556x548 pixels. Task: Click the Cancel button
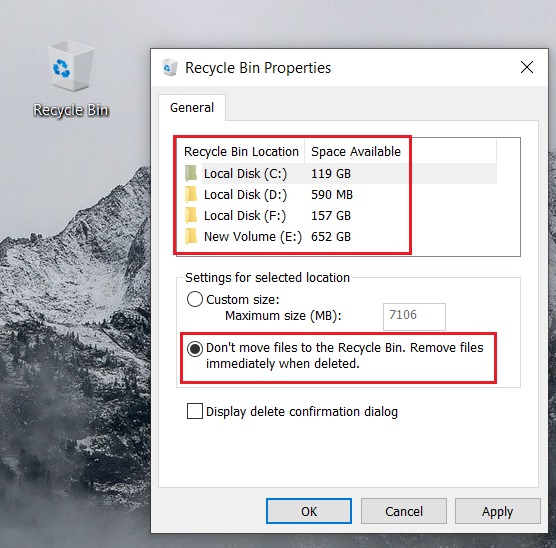coord(404,511)
